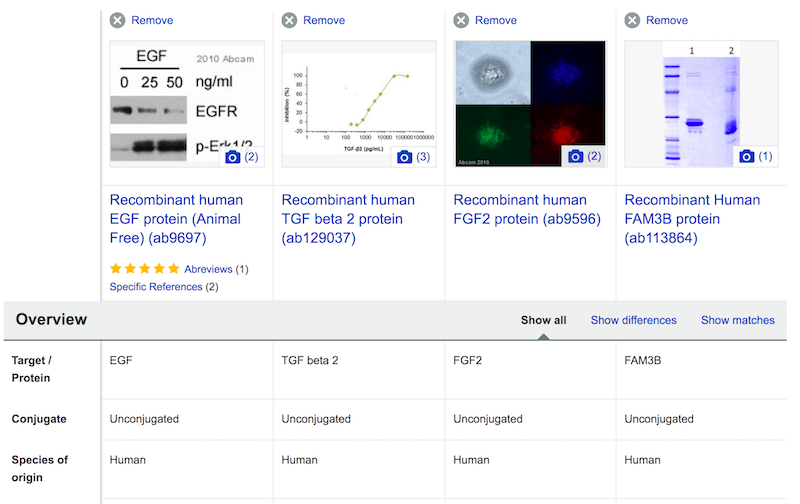
Task: Open the camera image gallery for FAM3B protein
Action: pos(755,157)
